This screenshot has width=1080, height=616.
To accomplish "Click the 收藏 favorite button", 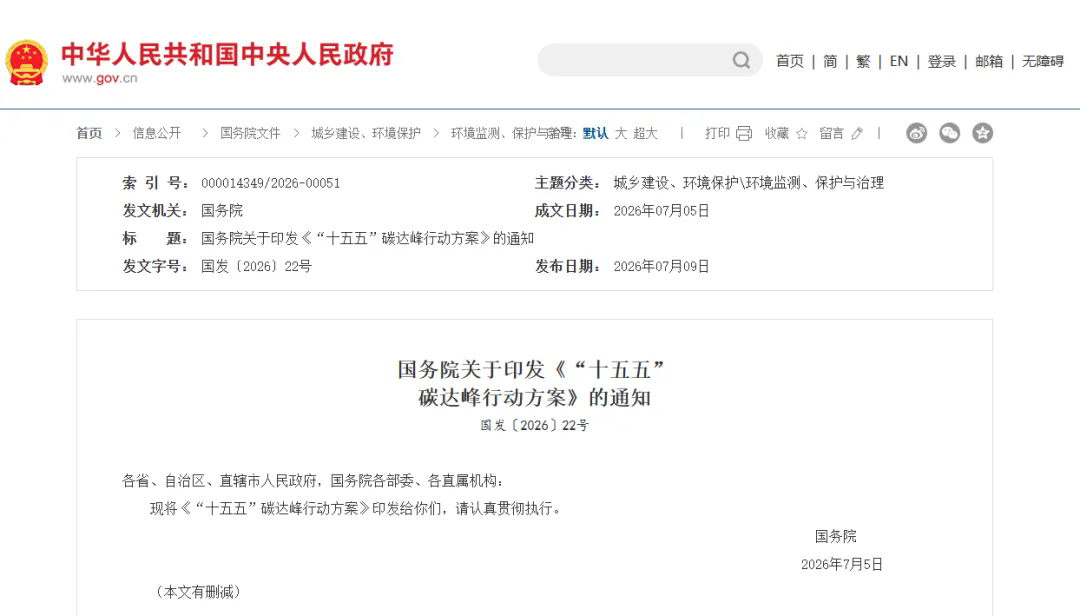I will (777, 133).
